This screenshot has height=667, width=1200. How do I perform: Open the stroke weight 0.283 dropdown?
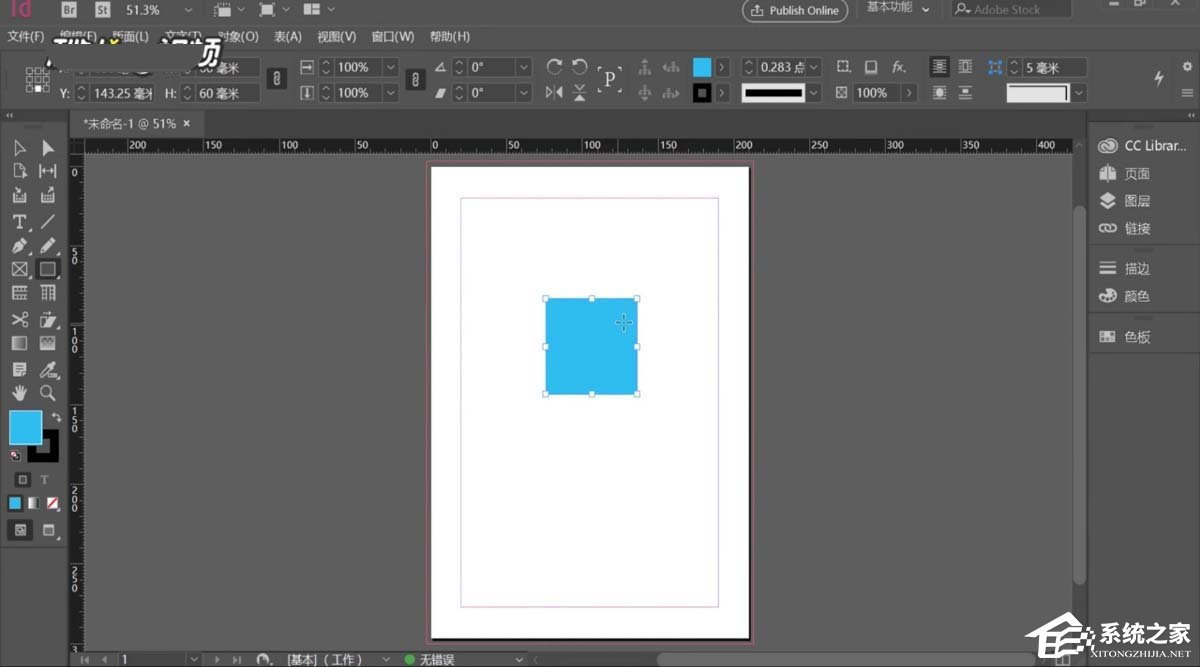point(814,67)
